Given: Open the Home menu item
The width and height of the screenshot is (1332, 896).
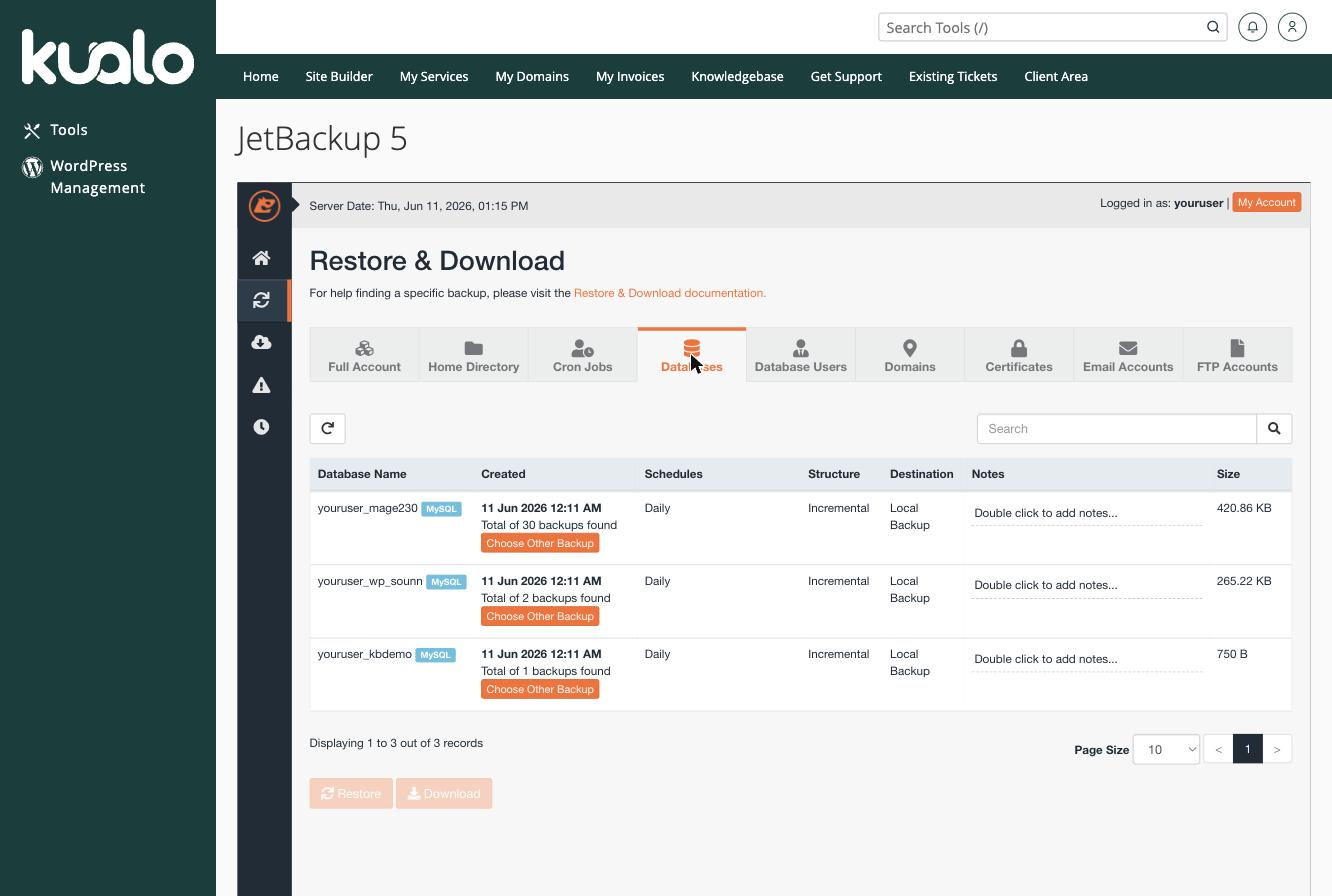Looking at the screenshot, I should click(x=261, y=76).
